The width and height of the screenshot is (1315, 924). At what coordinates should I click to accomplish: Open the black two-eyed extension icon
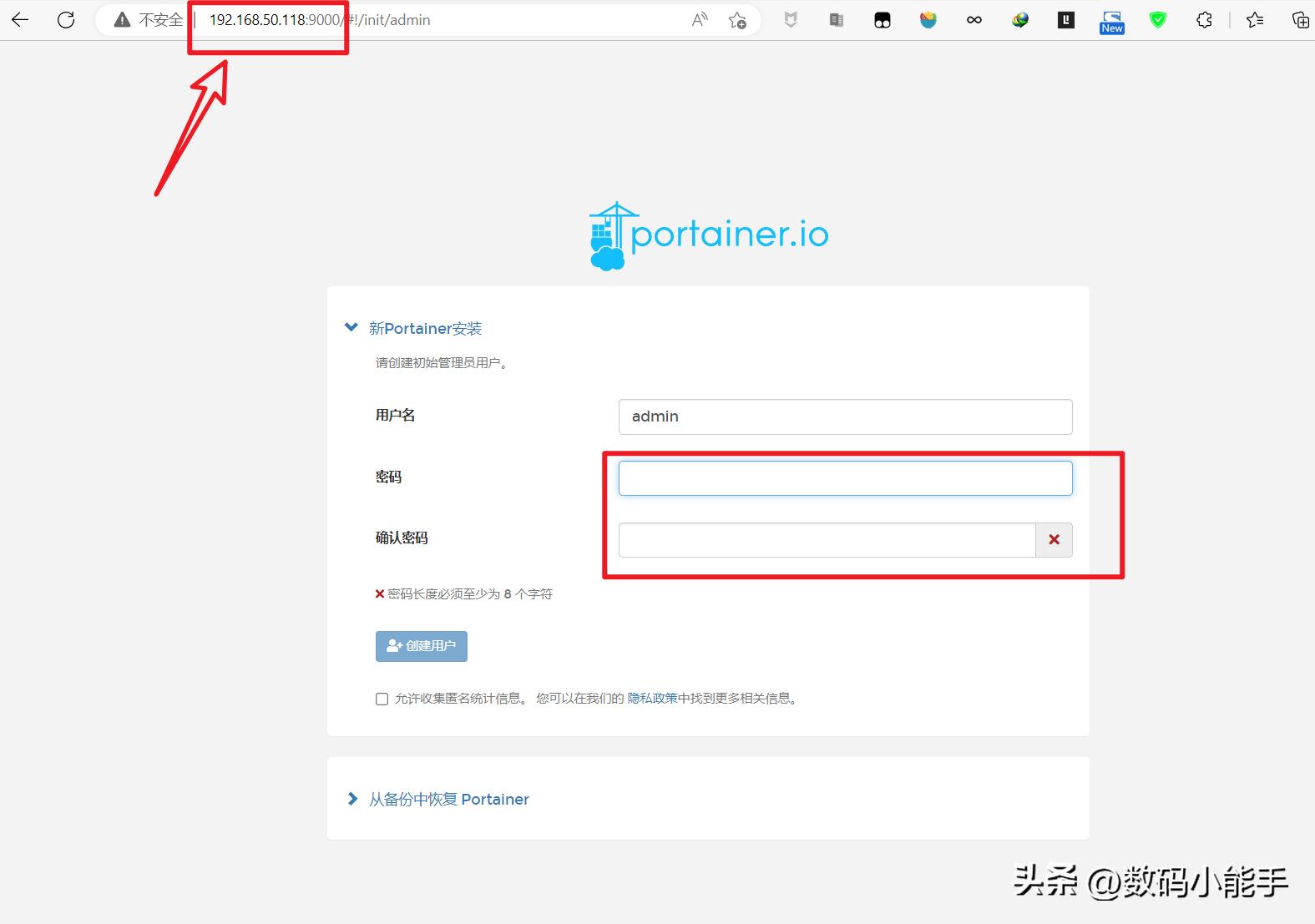tap(883, 20)
